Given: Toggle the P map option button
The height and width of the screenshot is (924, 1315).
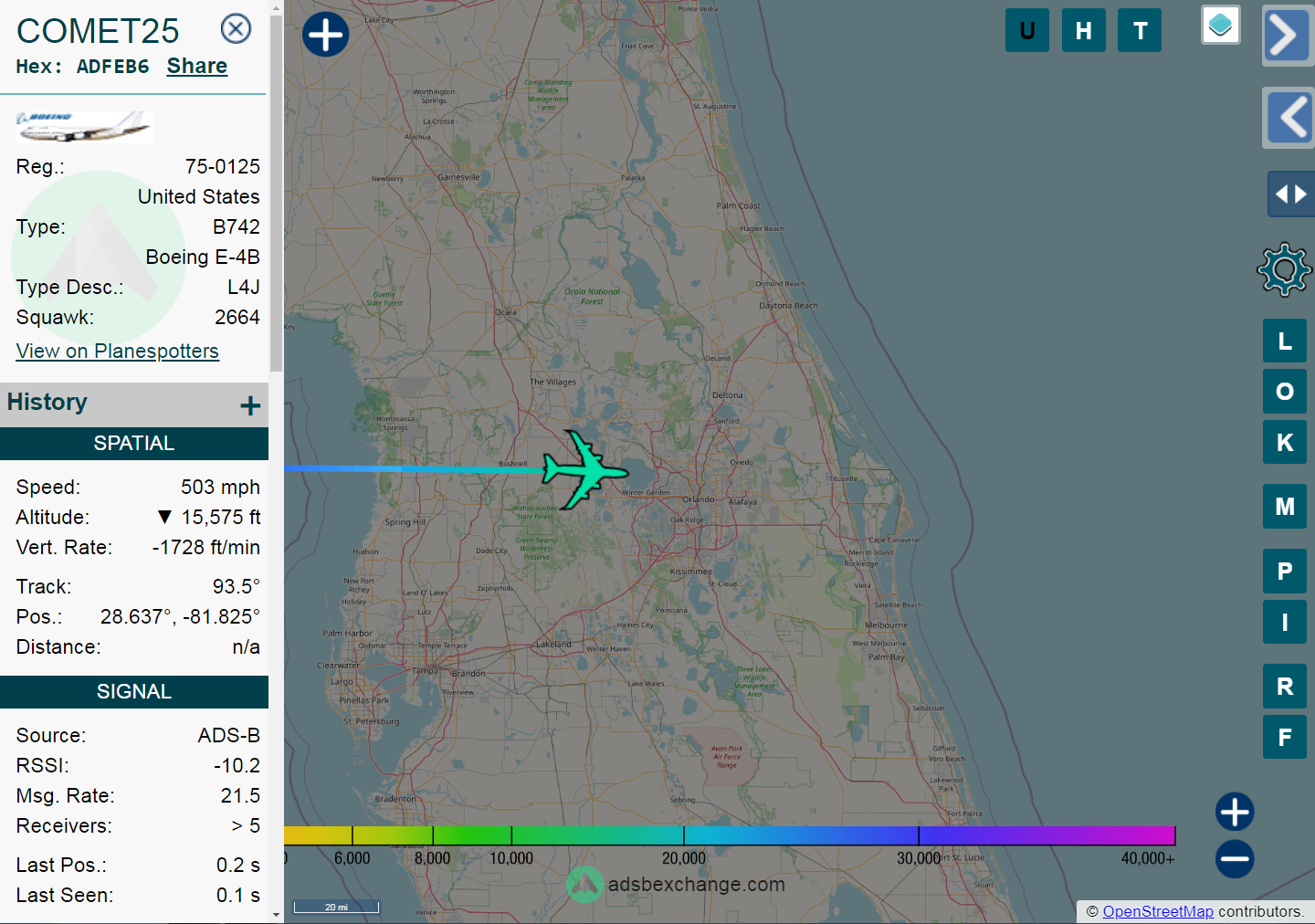Looking at the screenshot, I should click(x=1285, y=572).
